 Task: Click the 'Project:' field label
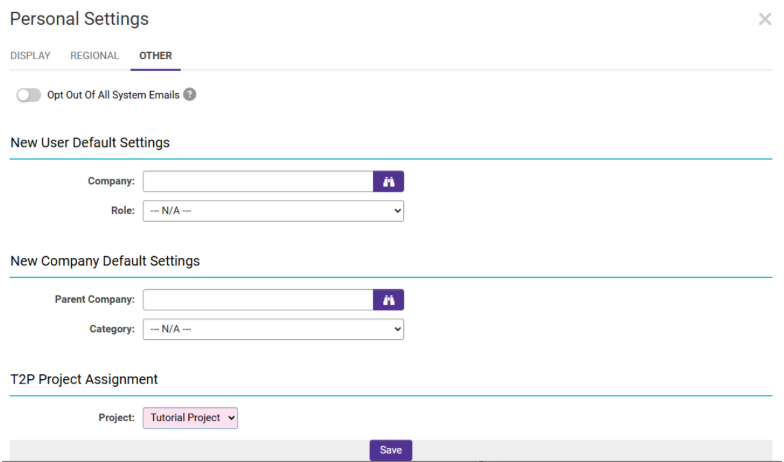(116, 417)
